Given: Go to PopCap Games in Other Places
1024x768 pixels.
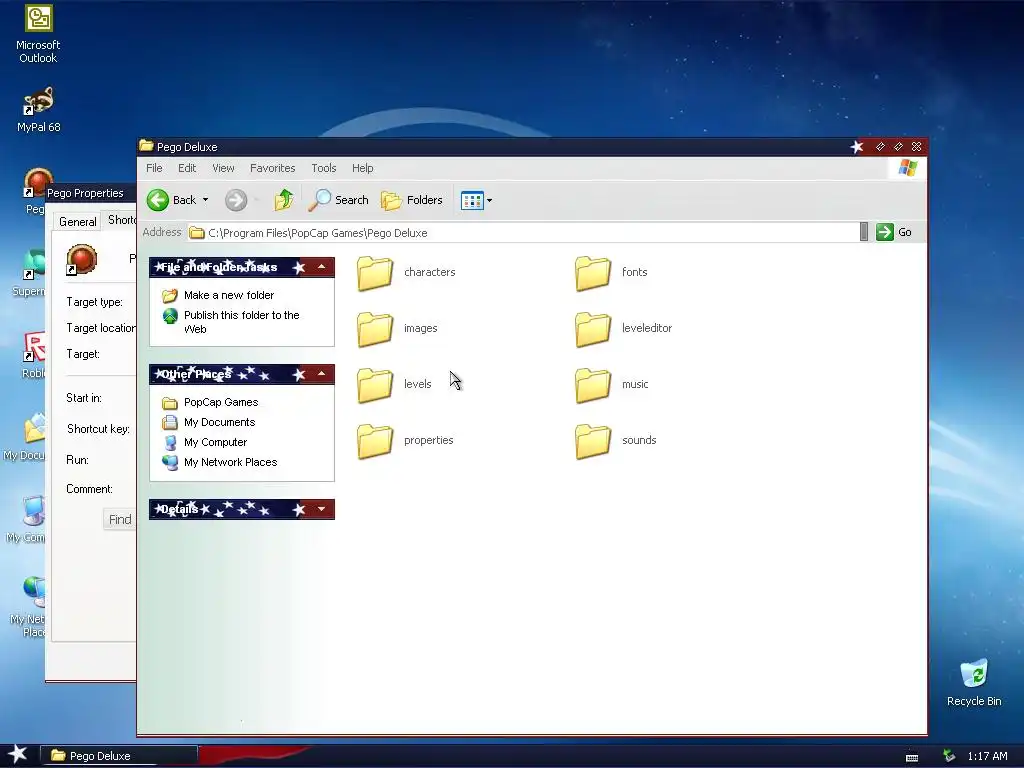Looking at the screenshot, I should point(221,402).
